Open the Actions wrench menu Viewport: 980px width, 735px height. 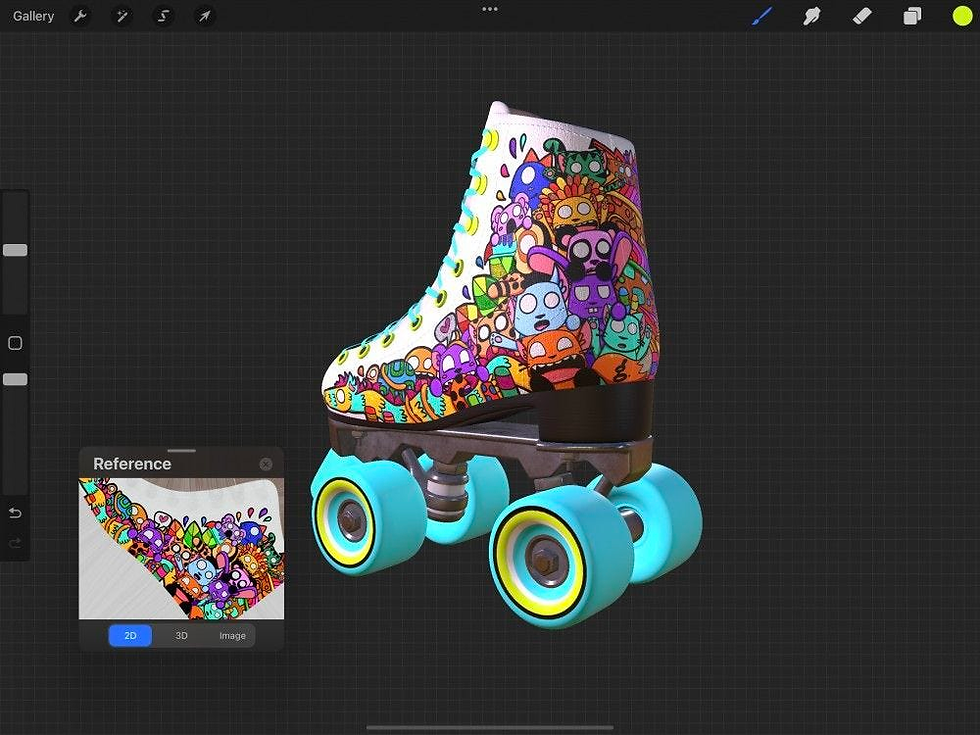coord(80,16)
